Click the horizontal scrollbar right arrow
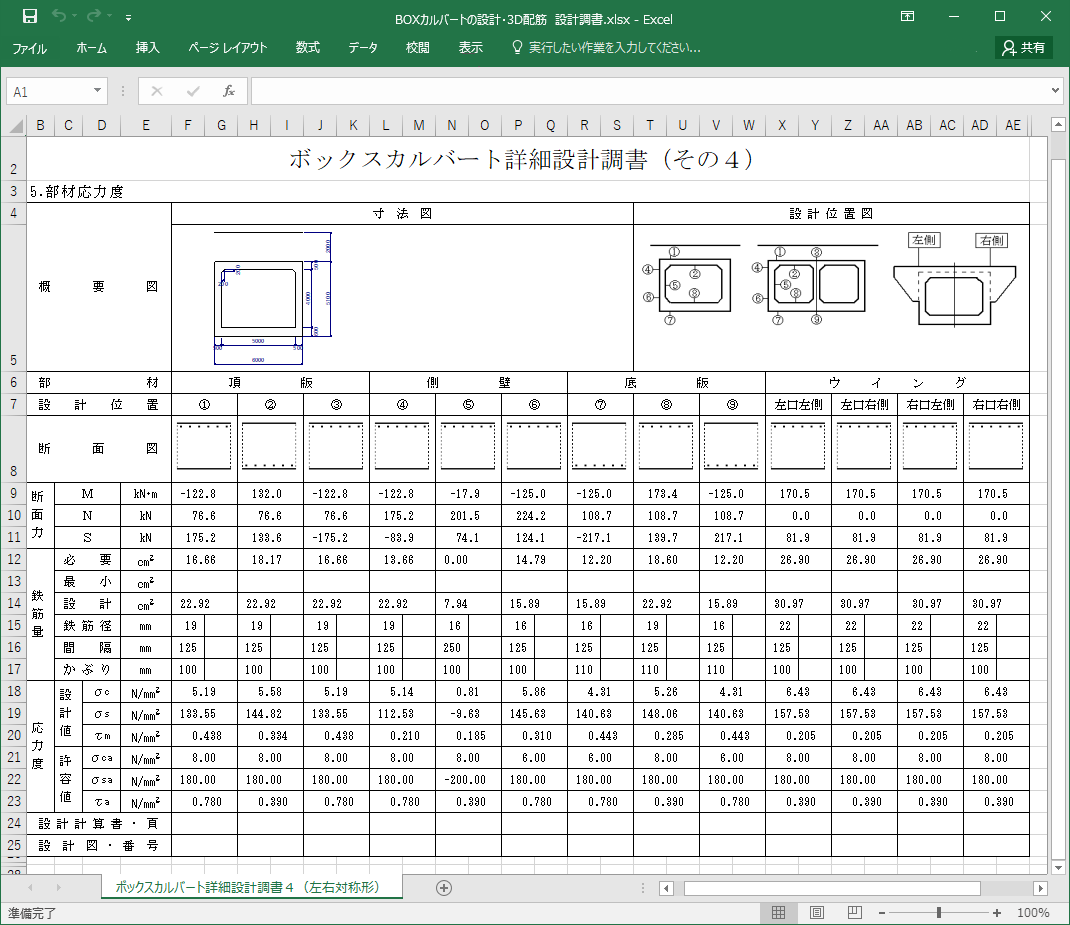This screenshot has width=1070, height=925. (x=1041, y=888)
